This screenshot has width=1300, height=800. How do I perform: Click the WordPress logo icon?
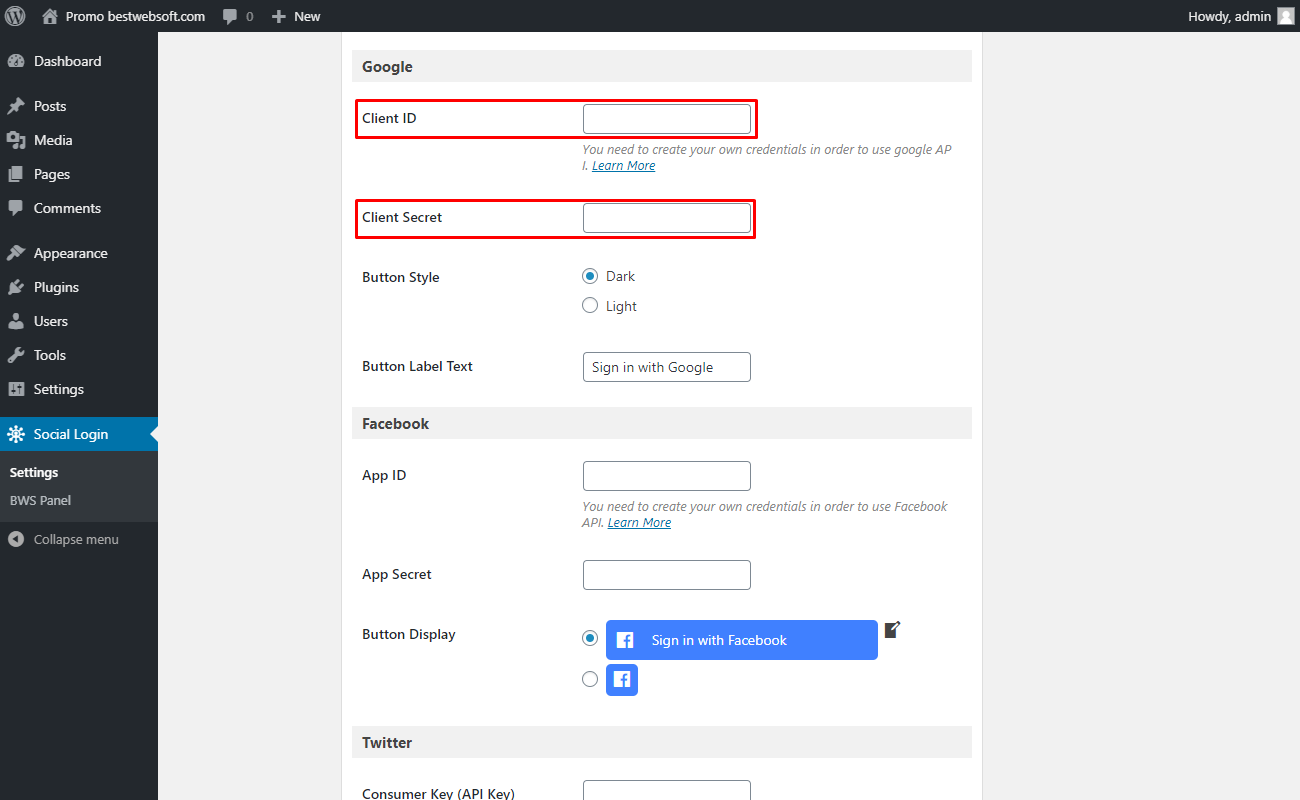[15, 16]
